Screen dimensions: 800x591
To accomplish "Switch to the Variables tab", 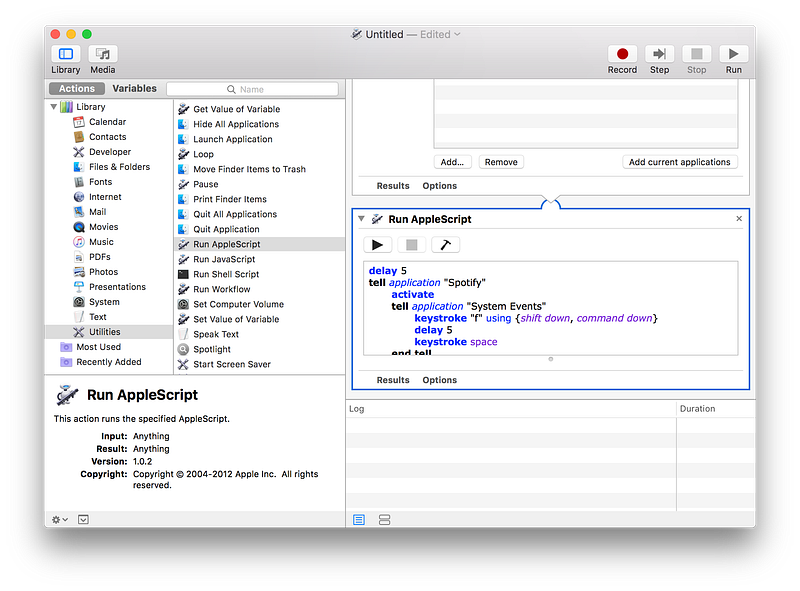I will pos(134,88).
